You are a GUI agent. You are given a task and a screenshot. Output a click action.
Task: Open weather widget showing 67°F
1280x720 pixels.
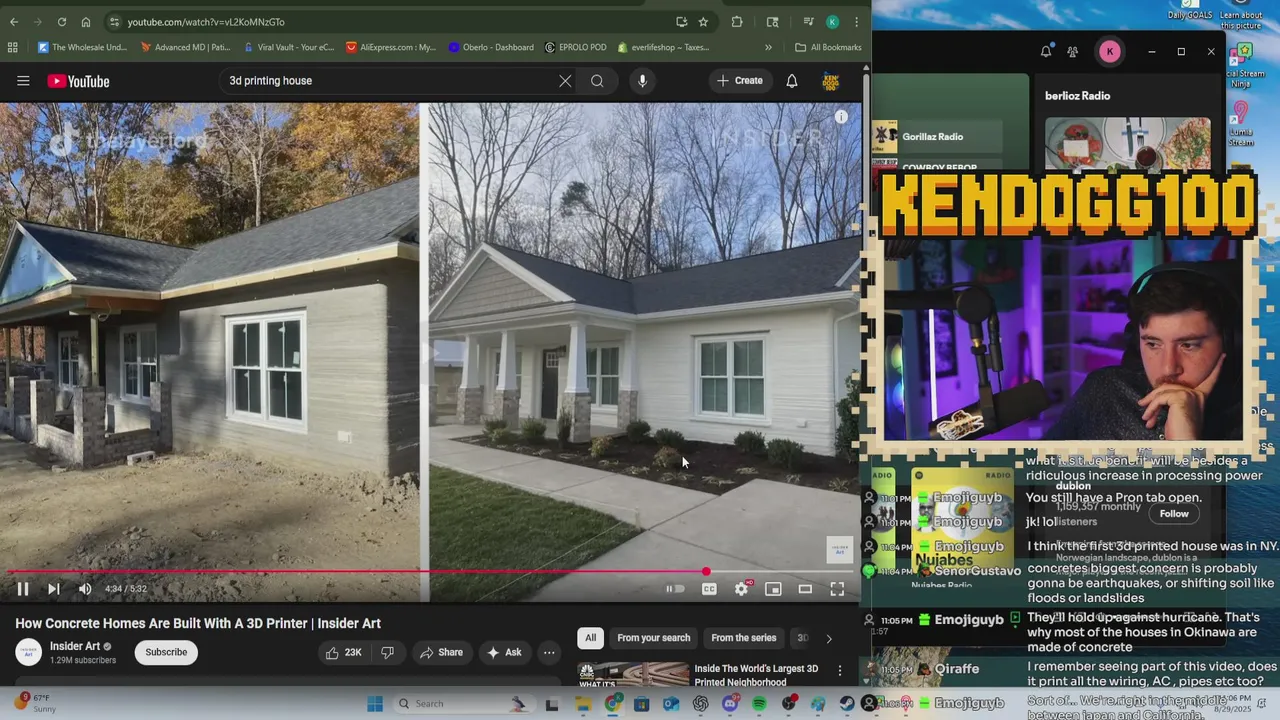point(35,703)
